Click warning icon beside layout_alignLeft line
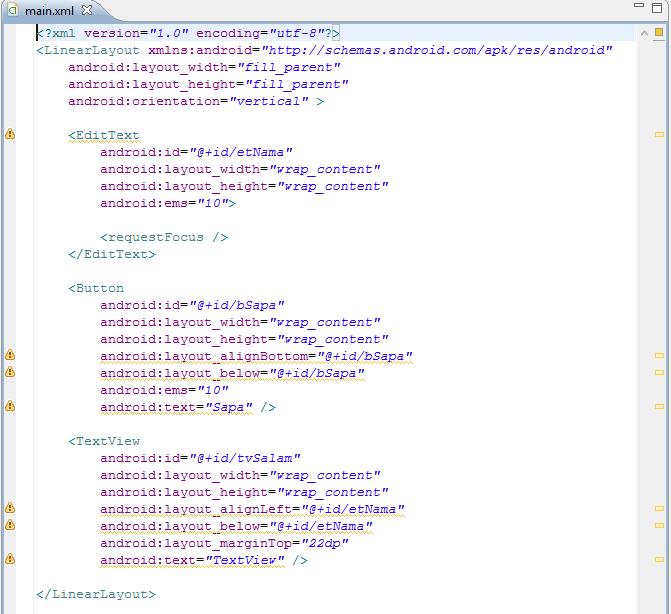The width and height of the screenshot is (671, 614). [x=10, y=508]
